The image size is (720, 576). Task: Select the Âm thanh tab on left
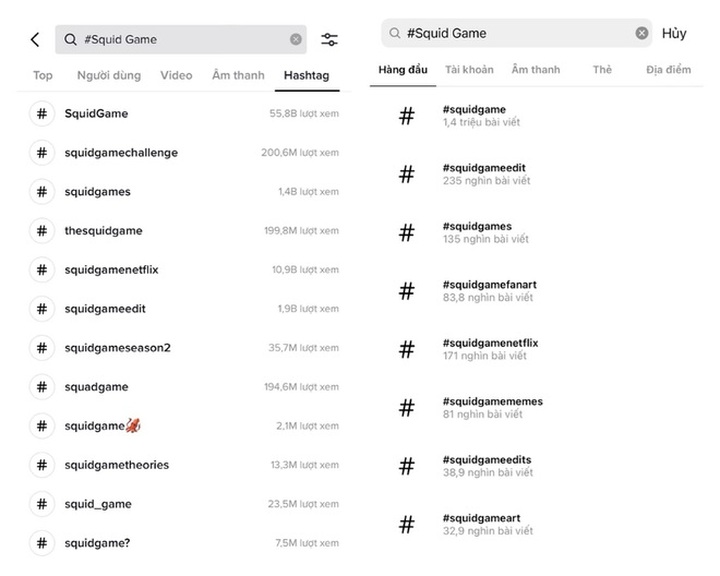(238, 75)
